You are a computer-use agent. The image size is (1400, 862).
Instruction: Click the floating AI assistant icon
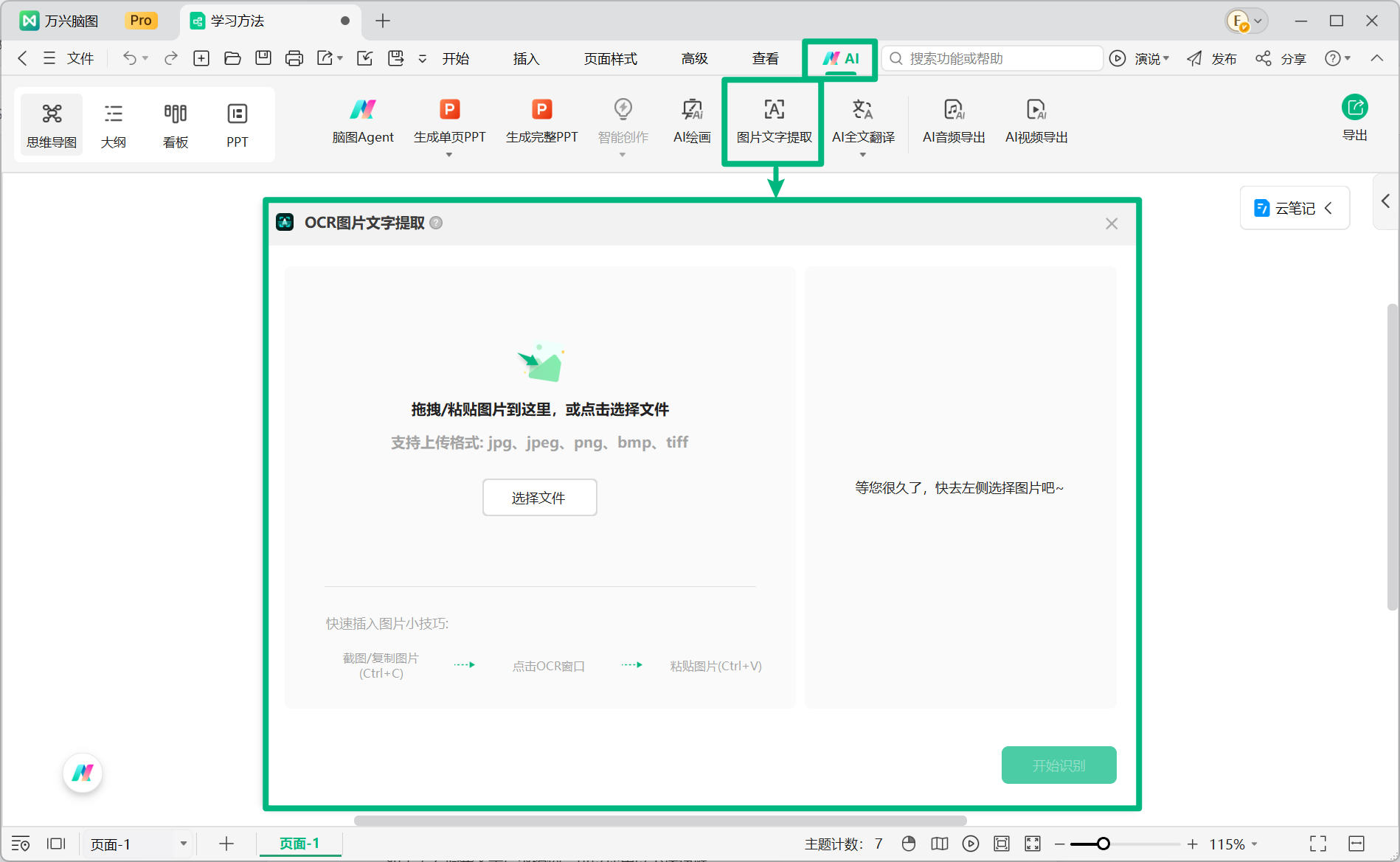click(82, 773)
